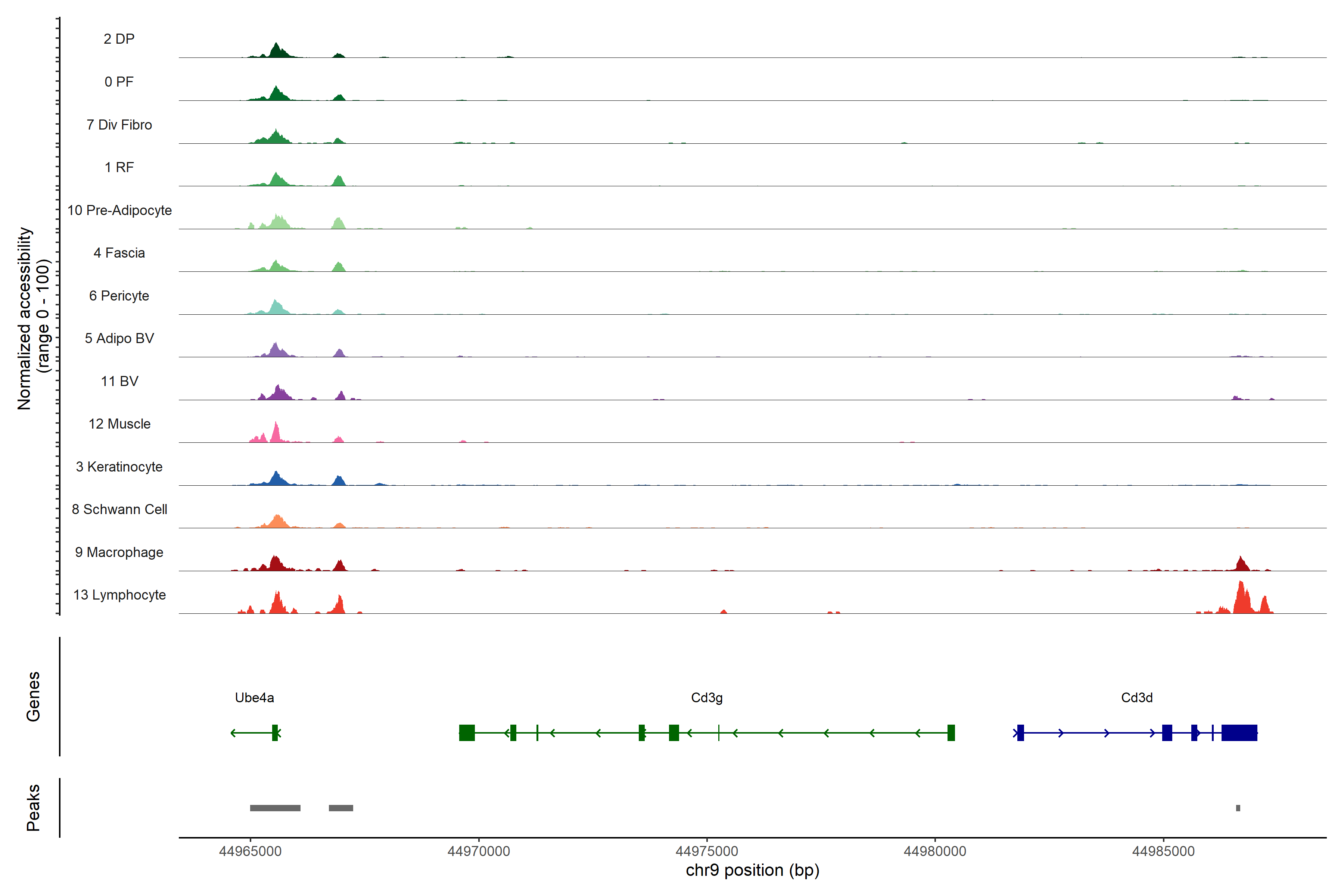Click the largest gray peak bar
Screen dimensions: 1344x896
tap(275, 808)
